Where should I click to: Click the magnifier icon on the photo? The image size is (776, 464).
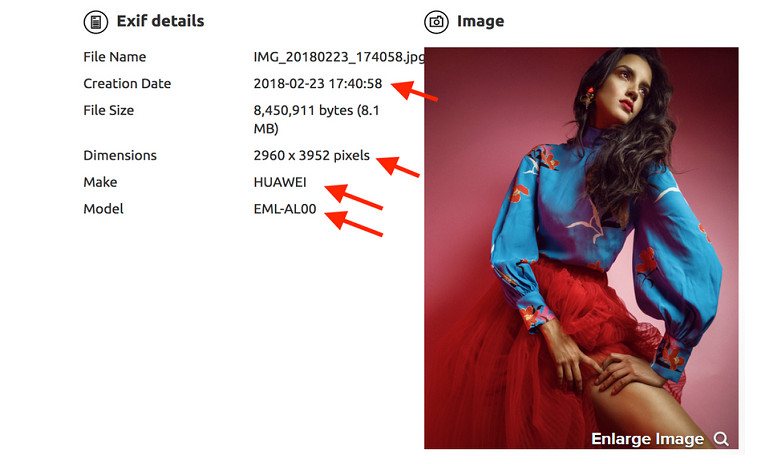721,439
